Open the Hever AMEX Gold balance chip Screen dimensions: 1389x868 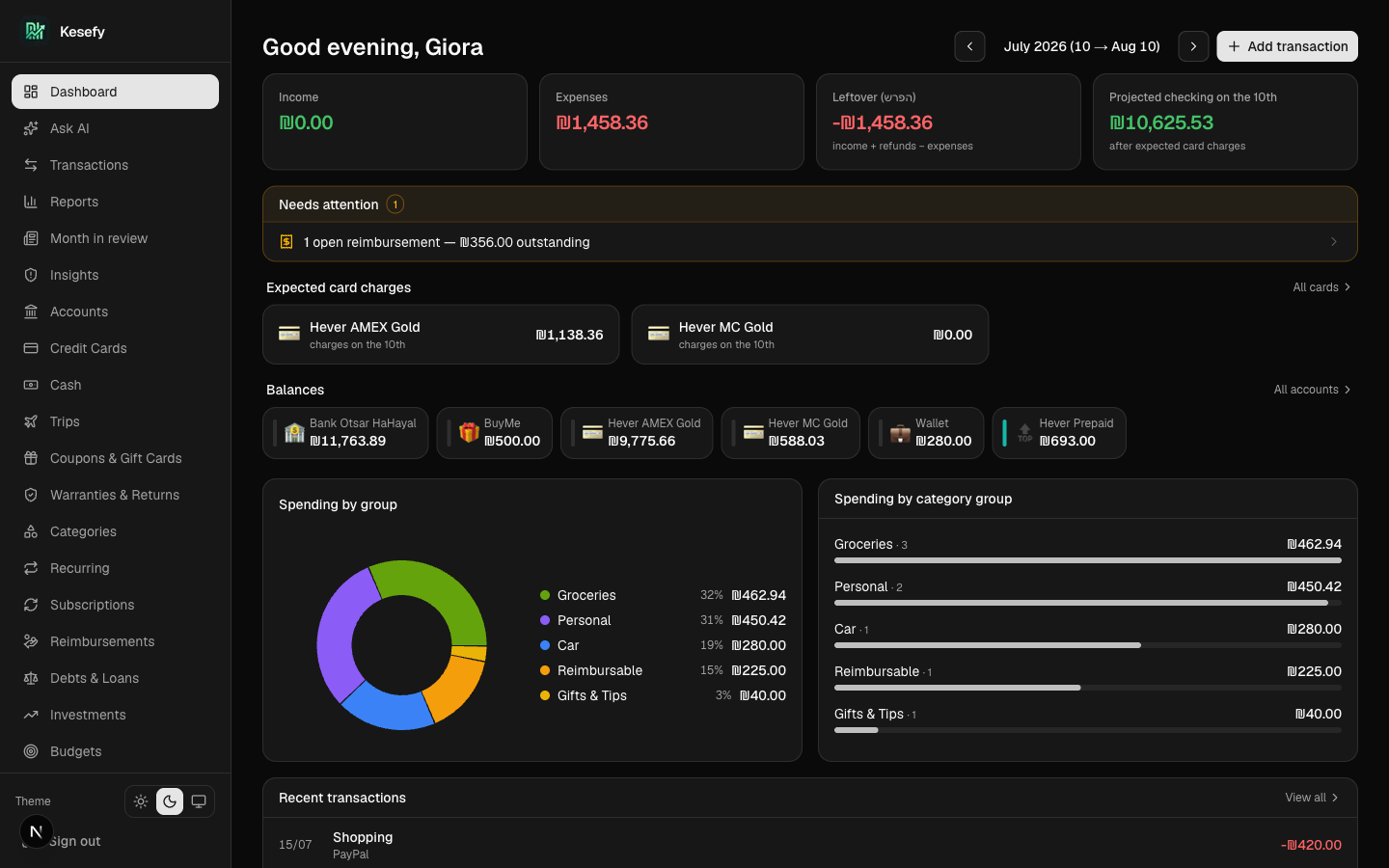[637, 433]
